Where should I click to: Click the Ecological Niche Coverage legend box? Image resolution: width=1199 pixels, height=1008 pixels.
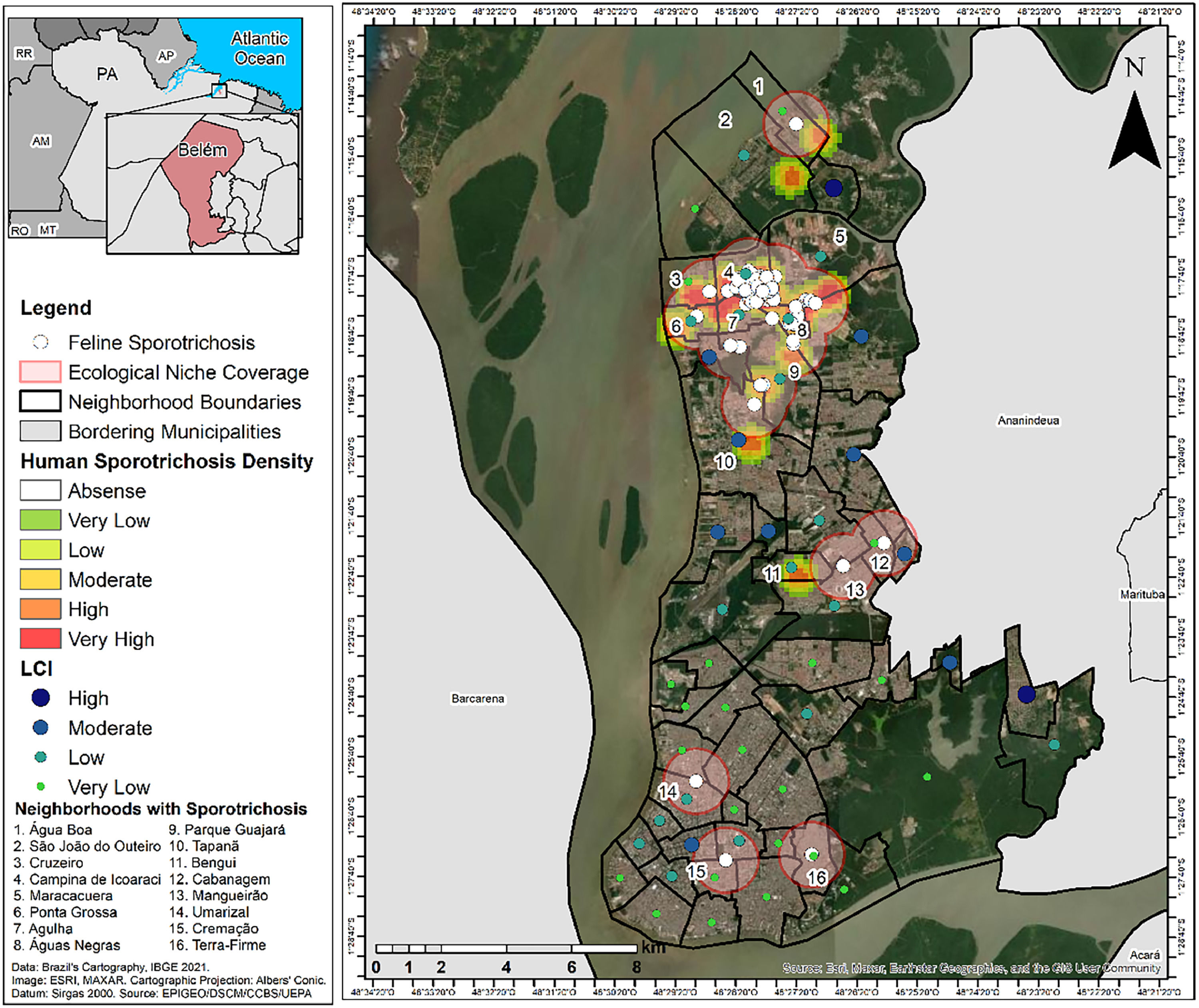click(41, 372)
